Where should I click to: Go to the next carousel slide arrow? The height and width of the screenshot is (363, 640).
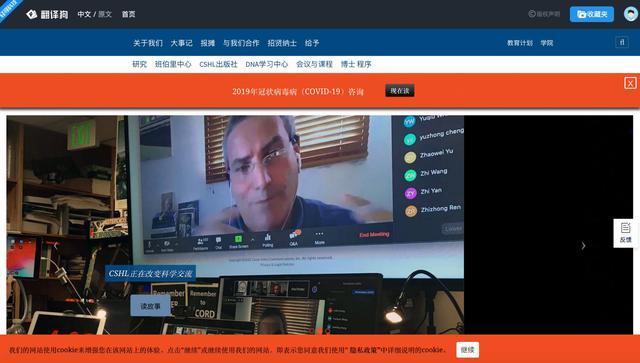point(583,245)
